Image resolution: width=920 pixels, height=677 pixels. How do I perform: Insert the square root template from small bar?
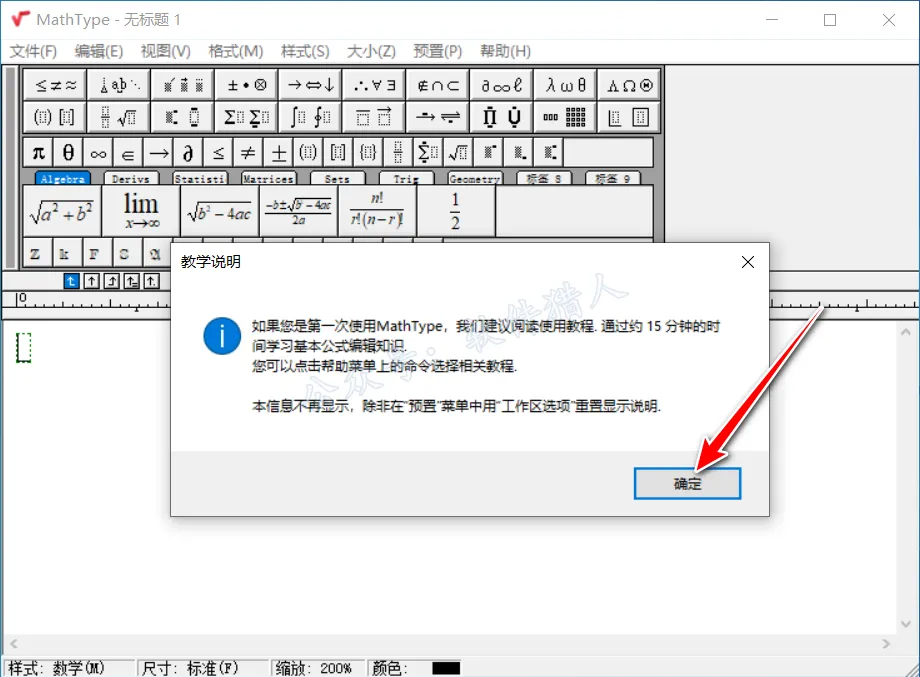458,153
